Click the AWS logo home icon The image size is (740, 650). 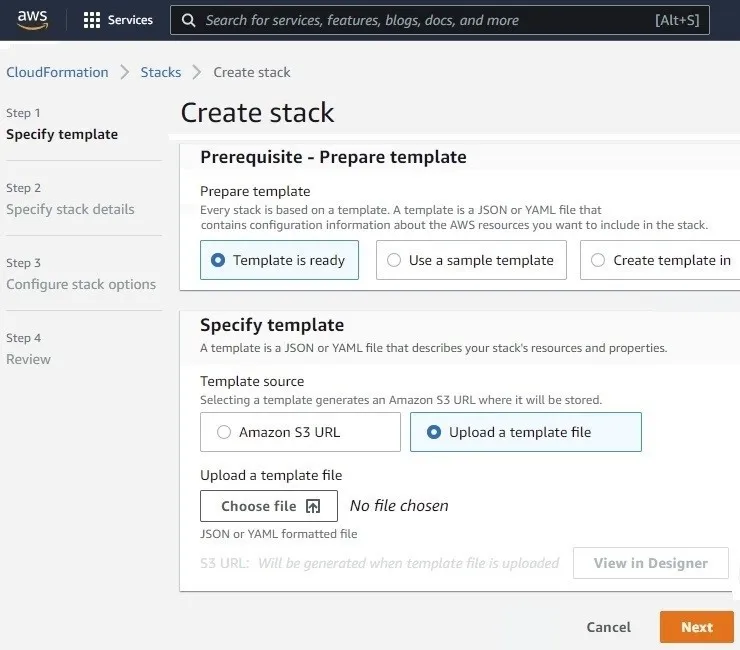click(32, 20)
